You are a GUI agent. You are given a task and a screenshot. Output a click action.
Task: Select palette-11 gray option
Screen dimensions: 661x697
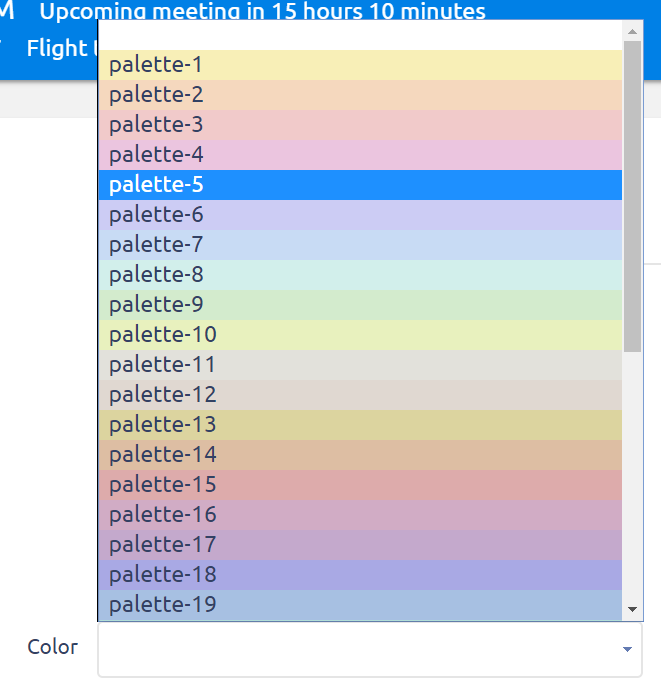click(x=360, y=365)
